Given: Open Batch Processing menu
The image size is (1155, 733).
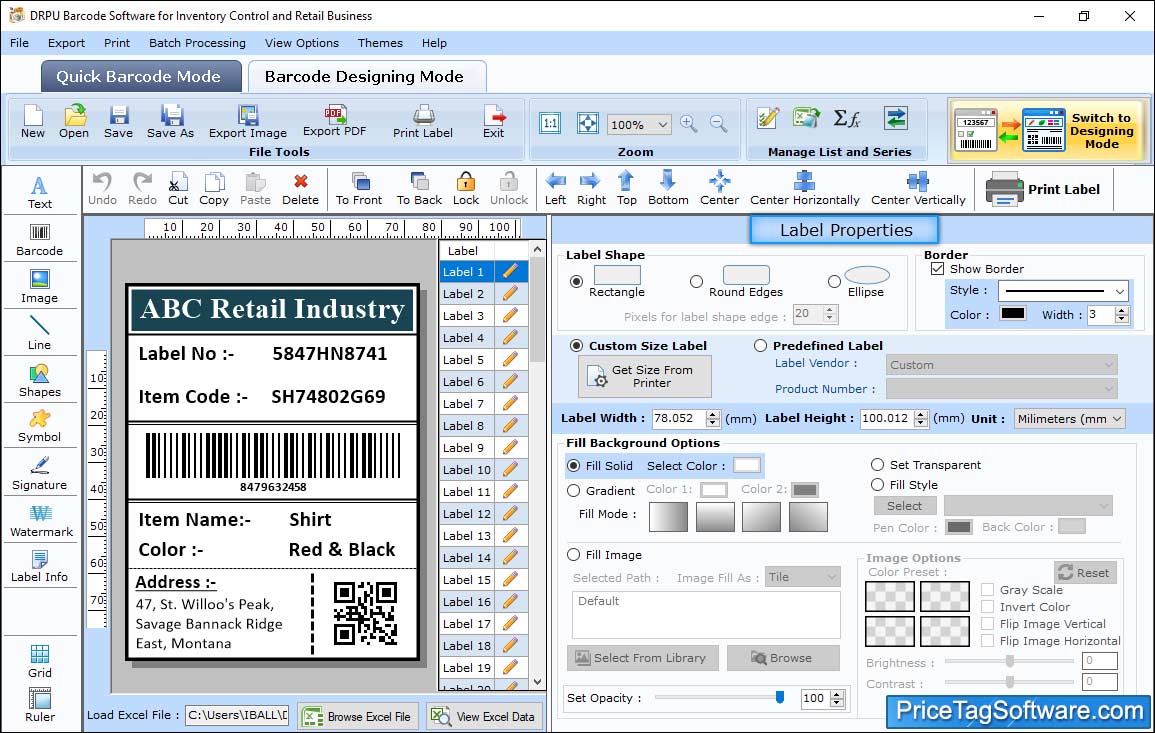Looking at the screenshot, I should coord(197,43).
